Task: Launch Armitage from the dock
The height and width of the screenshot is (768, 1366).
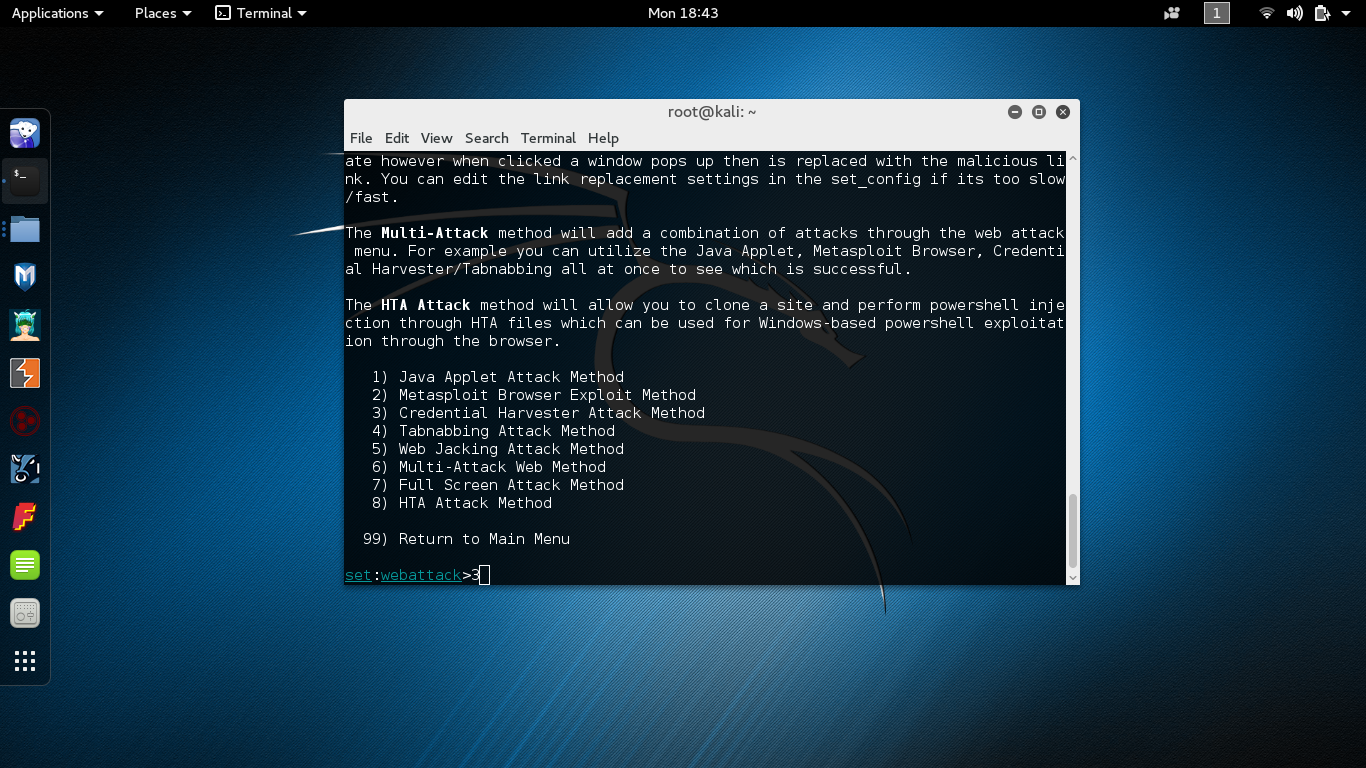Action: point(25,325)
